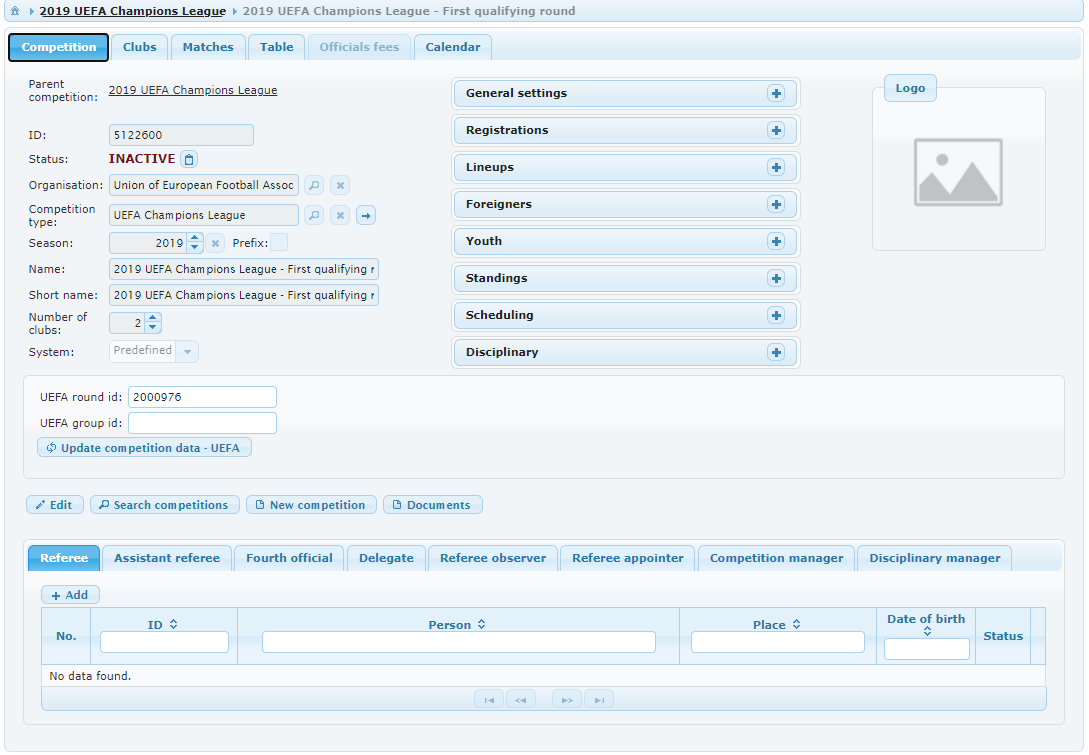Switch to the Matches tab
Screen dimensions: 1089x755
[208, 47]
